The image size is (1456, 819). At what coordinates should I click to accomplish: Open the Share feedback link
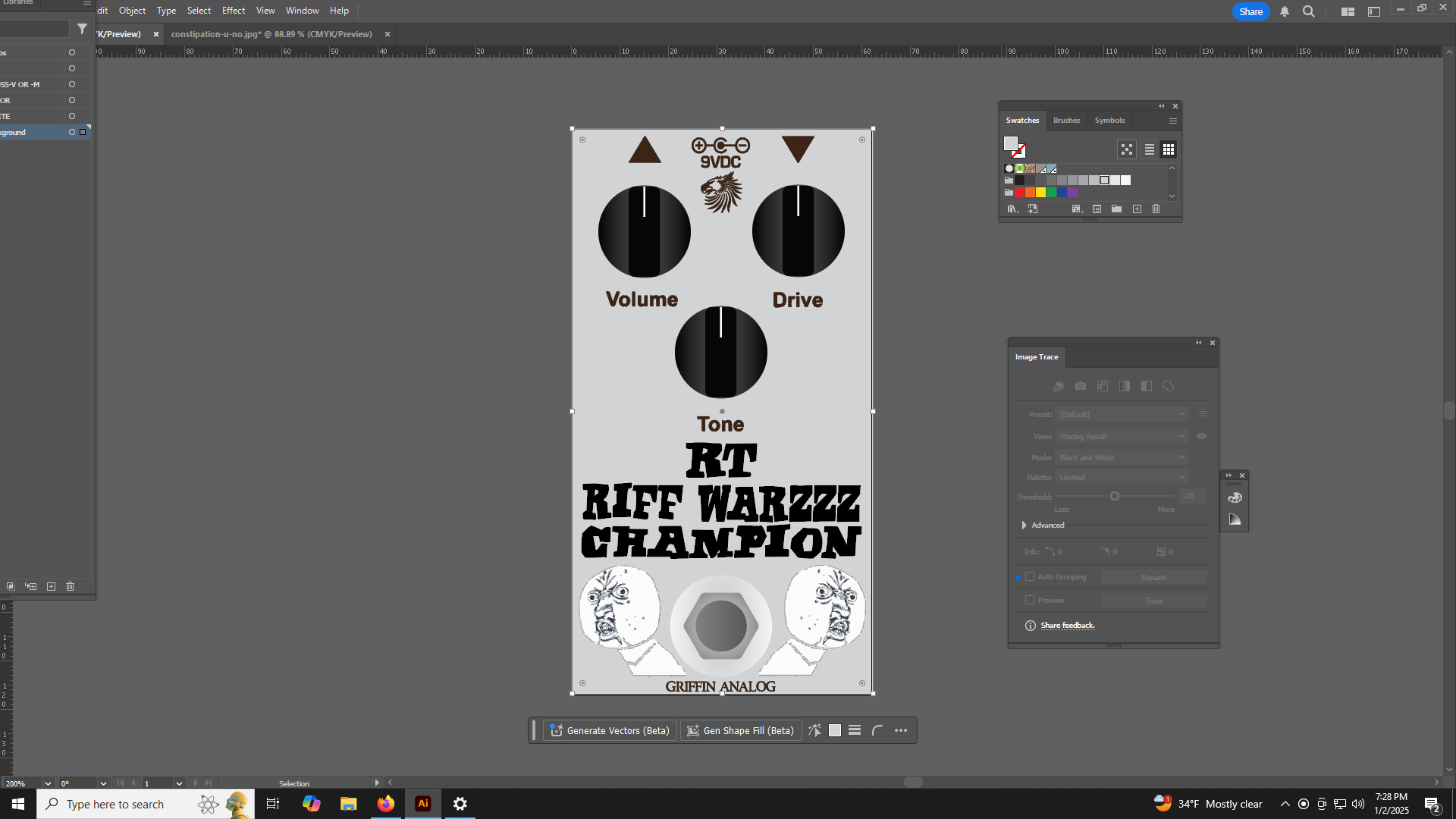pos(1068,626)
